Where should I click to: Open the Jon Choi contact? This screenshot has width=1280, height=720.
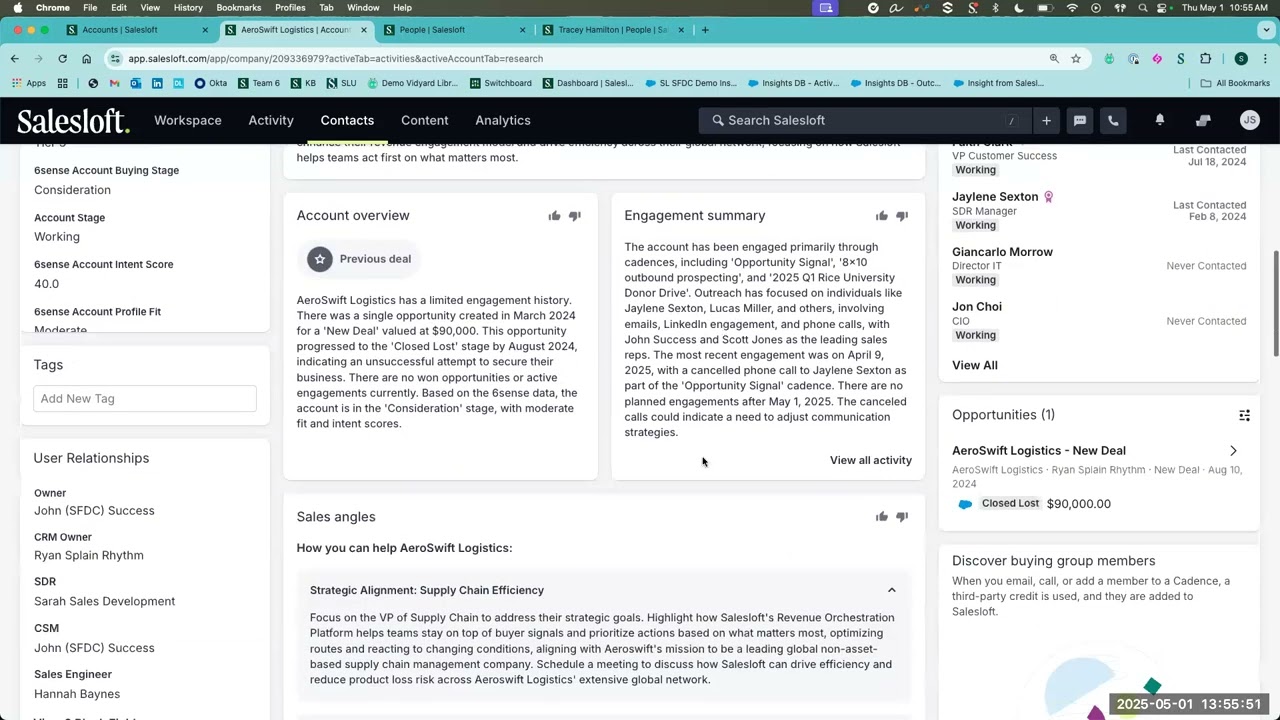pos(977,307)
